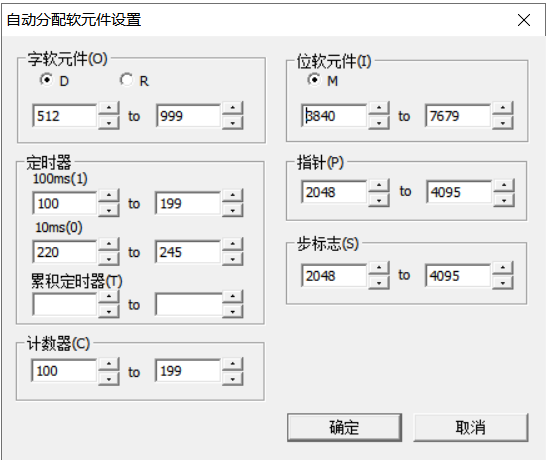Close the auto-assign device settings dialog

click(524, 20)
